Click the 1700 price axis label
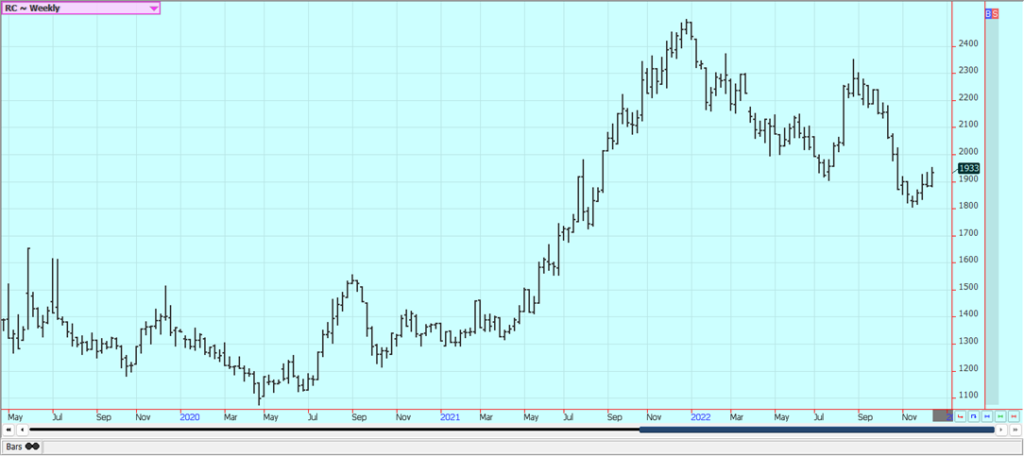The width and height of the screenshot is (1024, 456). coord(968,233)
